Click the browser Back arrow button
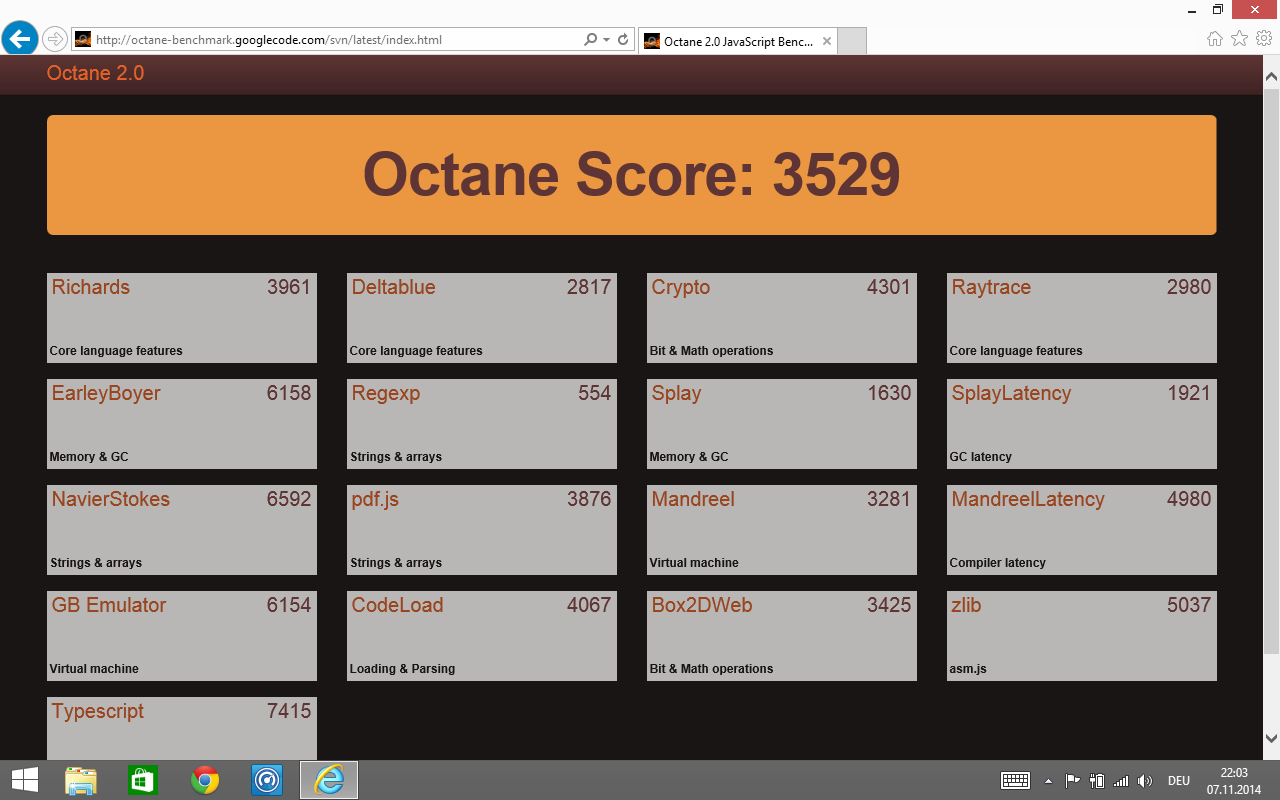The width and height of the screenshot is (1280, 800). [20, 39]
